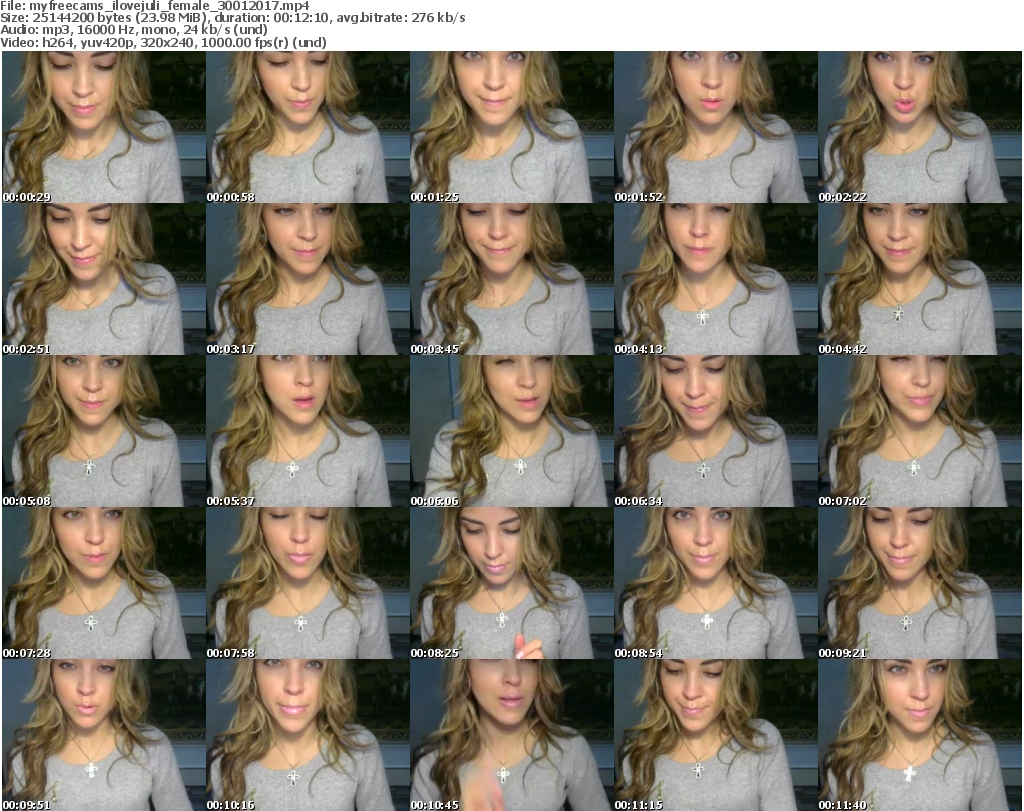Select the thumbnail timestamped 00:03:17
This screenshot has width=1024, height=811.
point(308,279)
